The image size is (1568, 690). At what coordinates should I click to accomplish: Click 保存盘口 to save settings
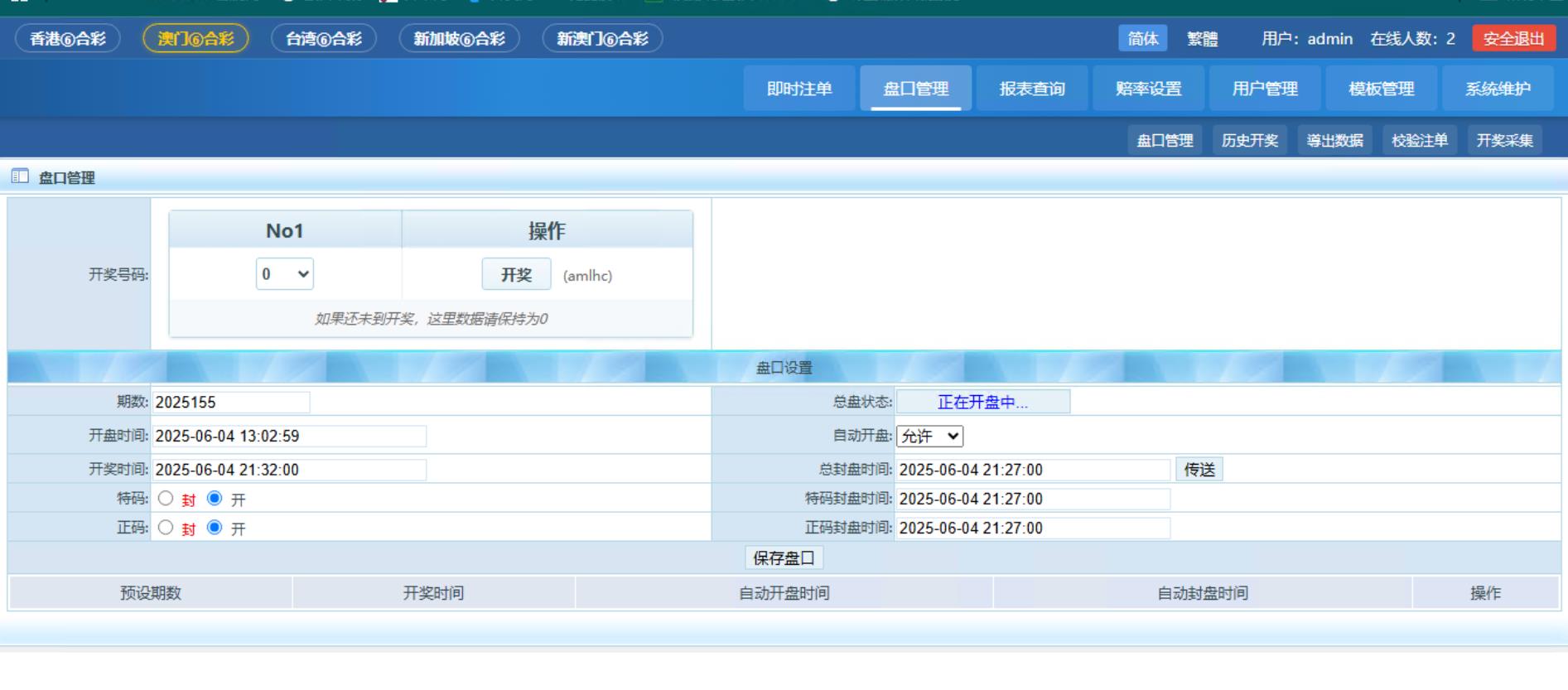tap(784, 558)
